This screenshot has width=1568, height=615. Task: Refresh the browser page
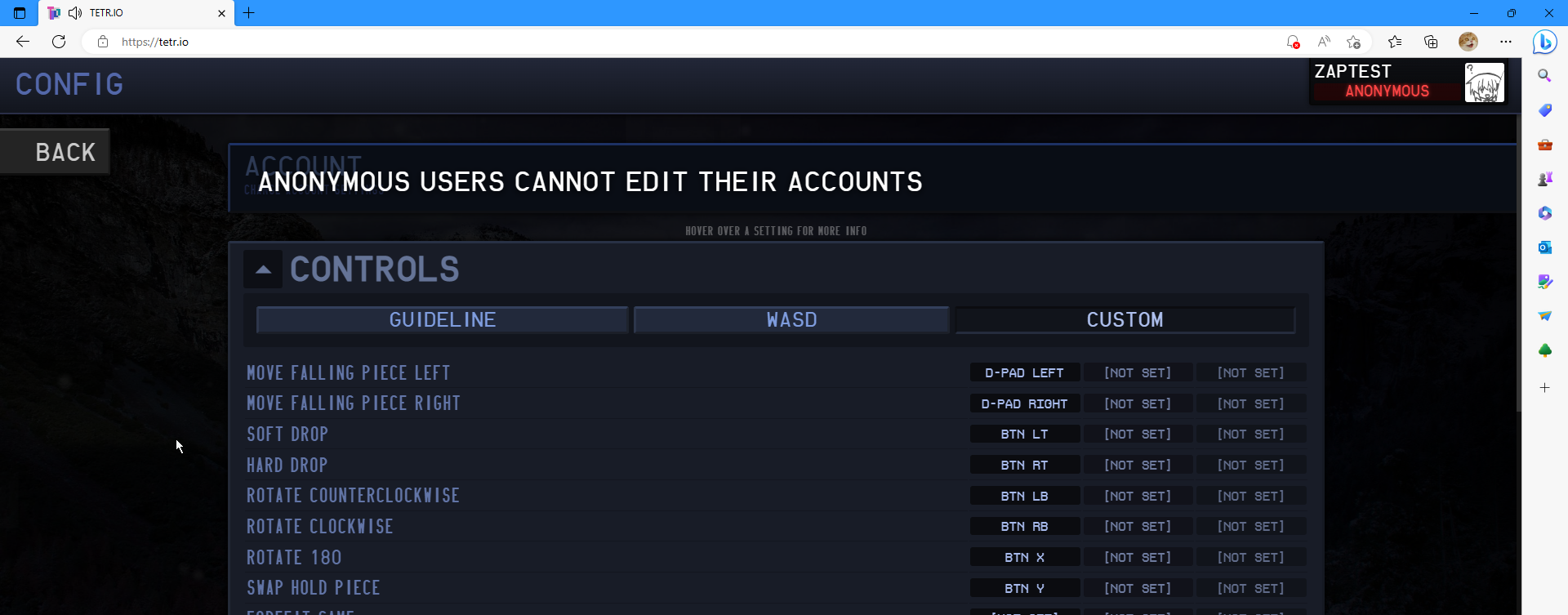tap(59, 42)
